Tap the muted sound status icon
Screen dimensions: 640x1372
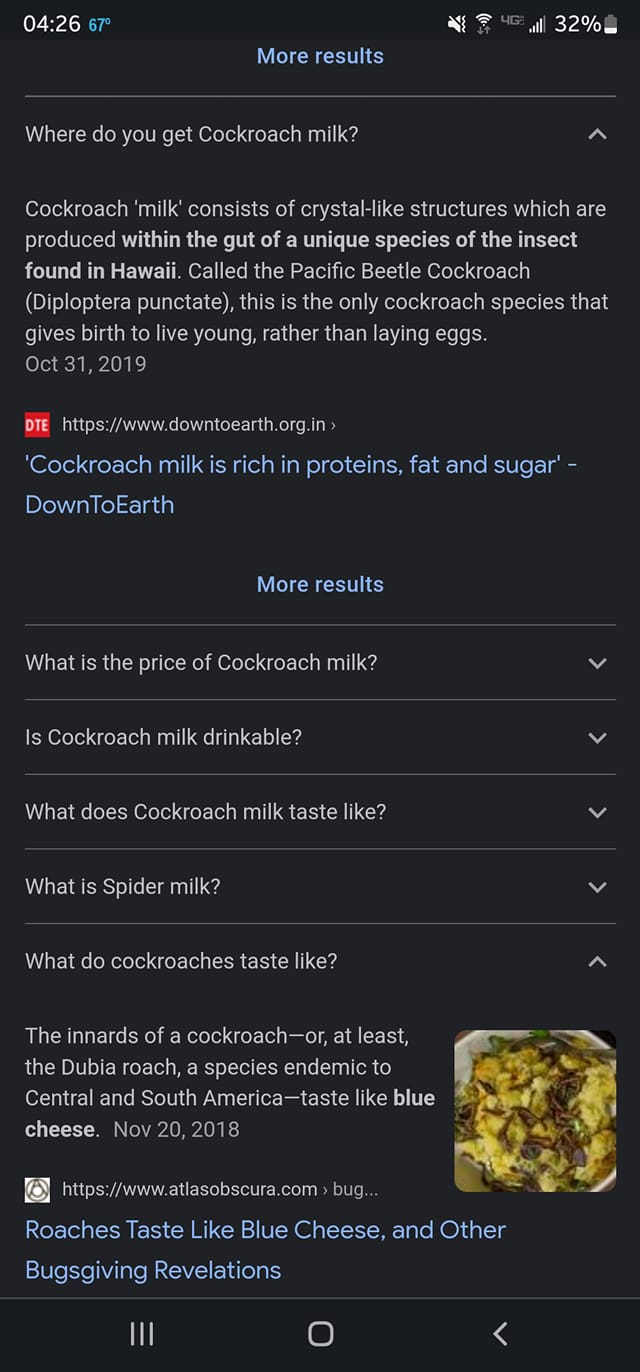(456, 24)
